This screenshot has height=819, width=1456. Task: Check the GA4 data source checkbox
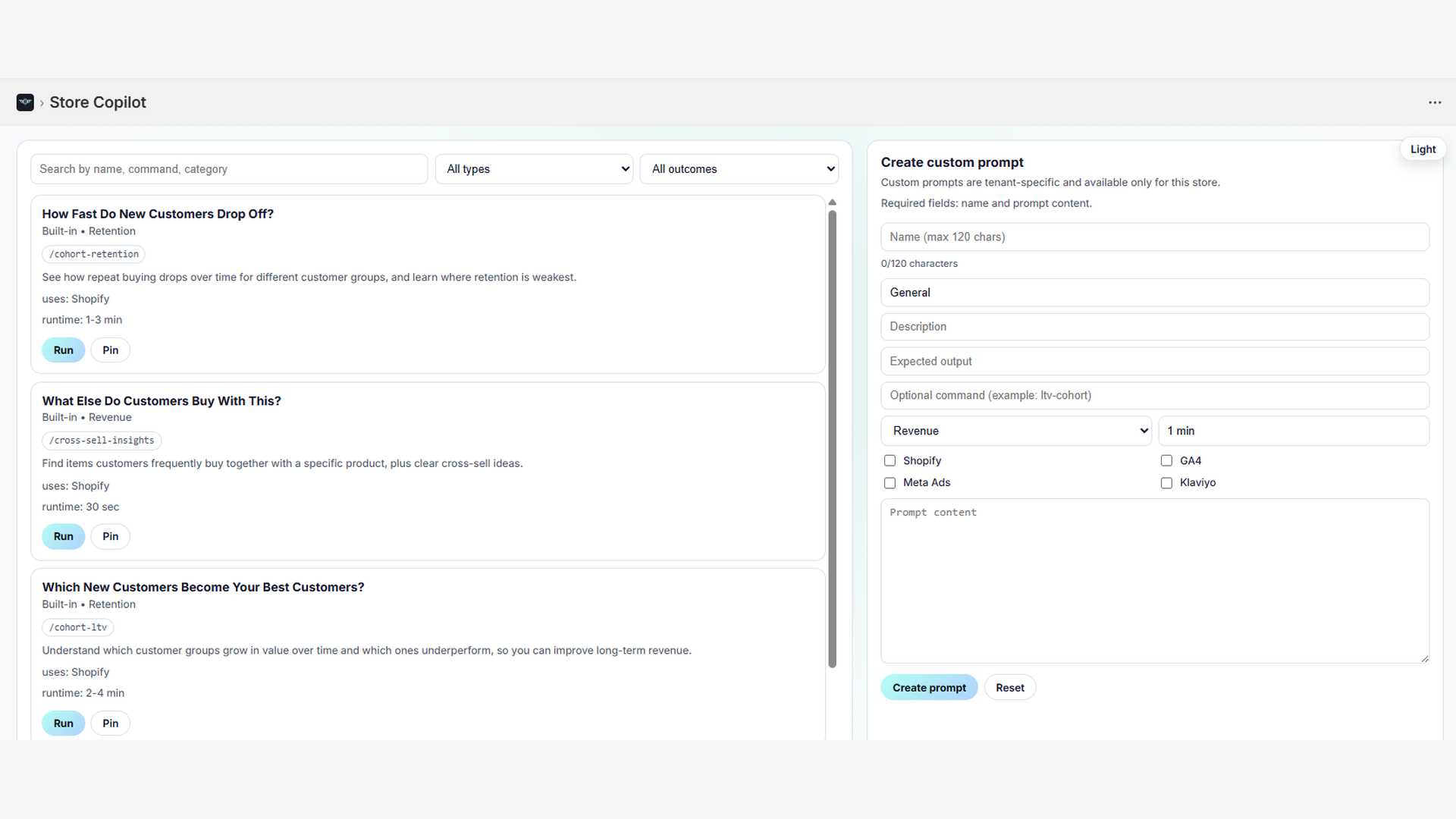(1166, 461)
